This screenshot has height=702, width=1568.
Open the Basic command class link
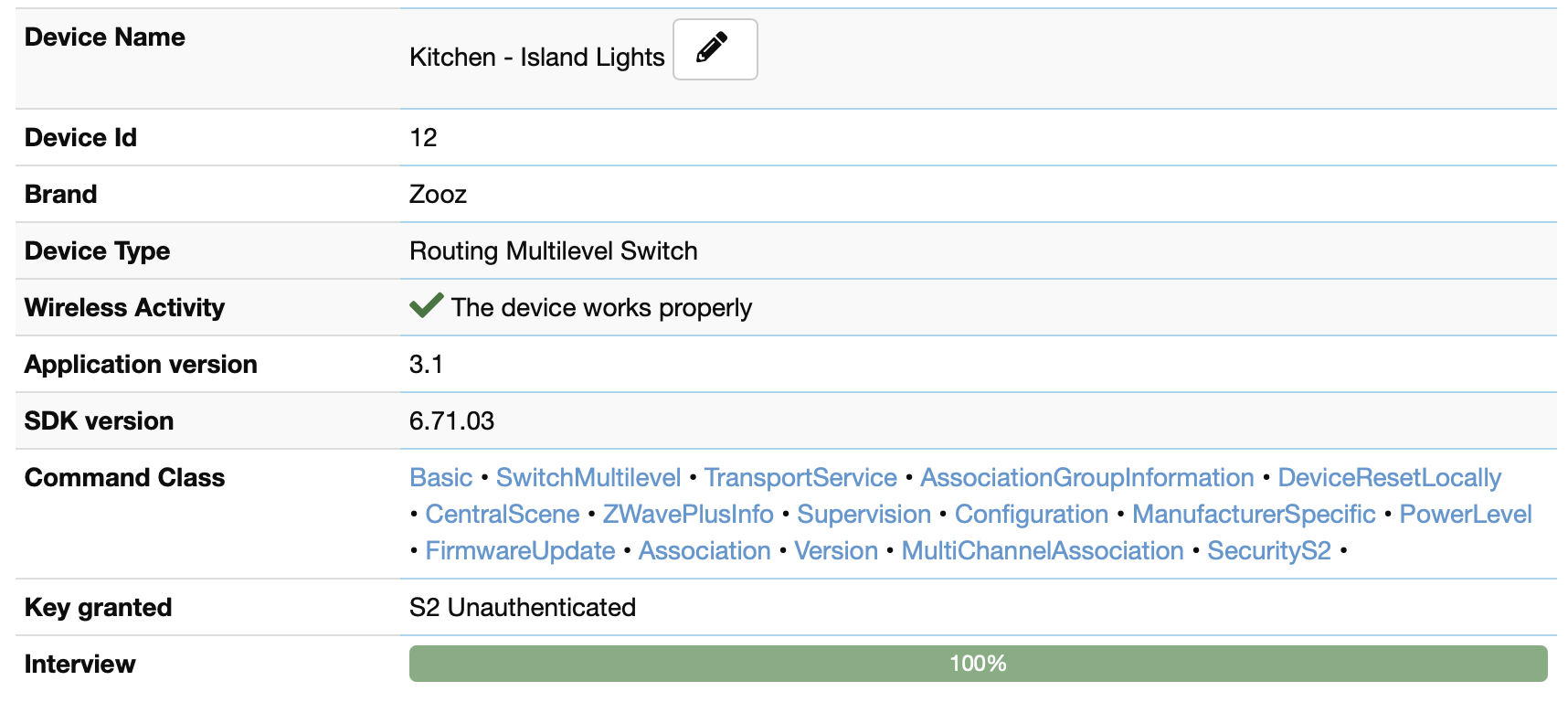440,478
